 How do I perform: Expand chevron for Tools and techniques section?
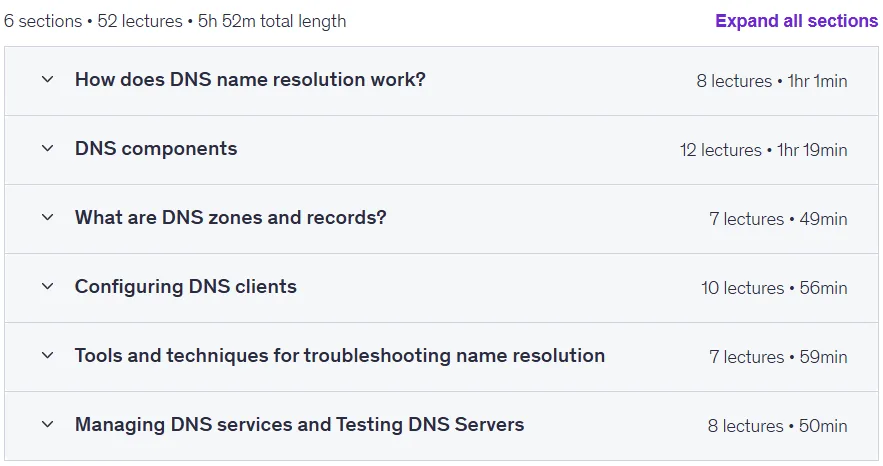[48, 356]
